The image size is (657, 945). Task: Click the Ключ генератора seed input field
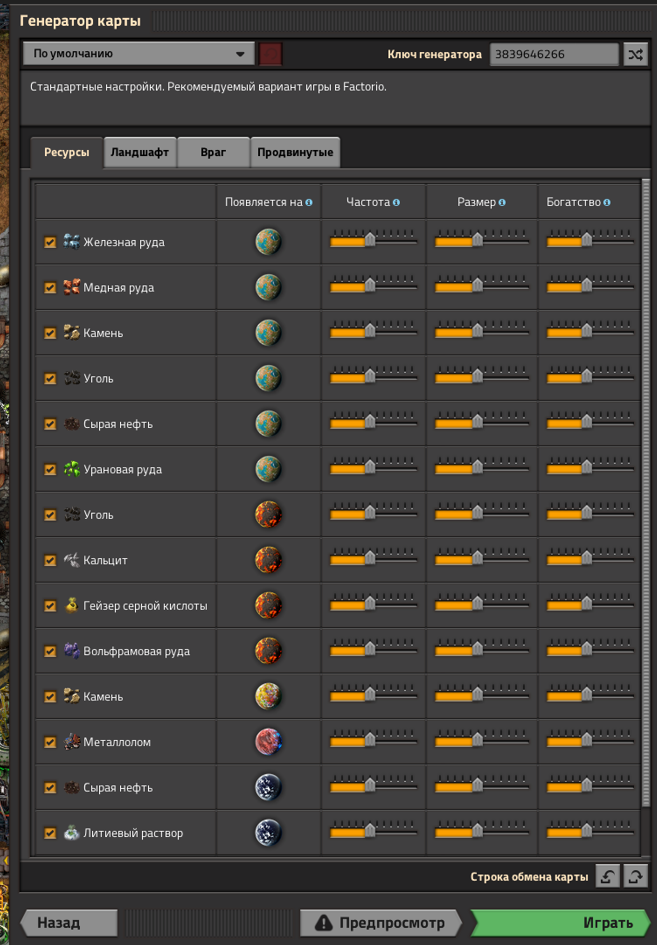tap(554, 54)
